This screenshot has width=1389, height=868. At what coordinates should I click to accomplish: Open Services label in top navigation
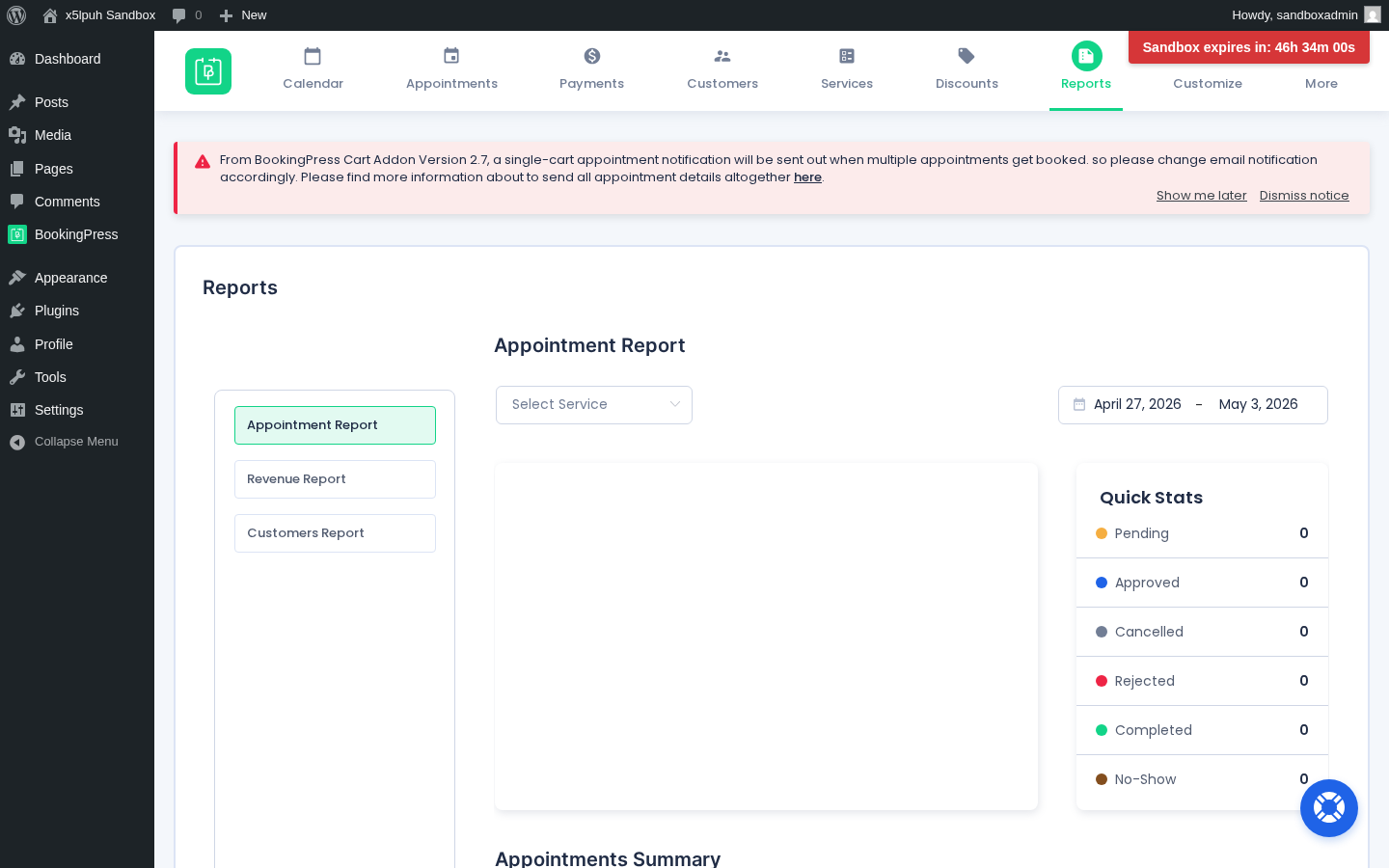[847, 84]
